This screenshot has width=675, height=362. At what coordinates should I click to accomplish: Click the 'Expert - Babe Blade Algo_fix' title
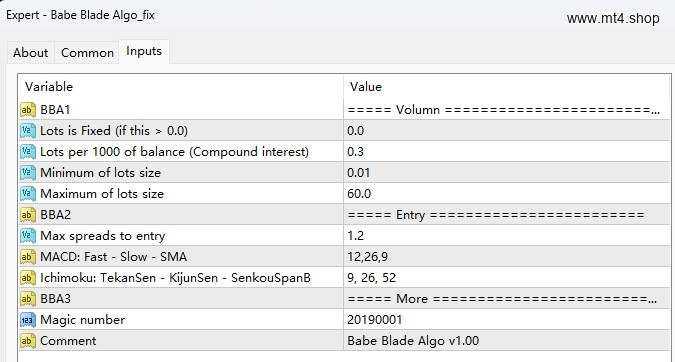tap(80, 15)
